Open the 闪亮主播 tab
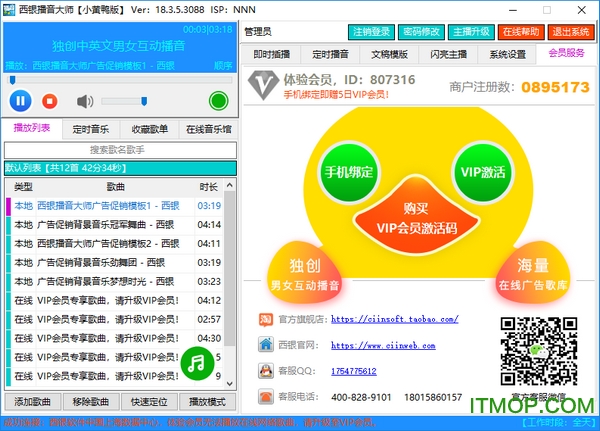The width and height of the screenshot is (600, 431). pos(448,54)
